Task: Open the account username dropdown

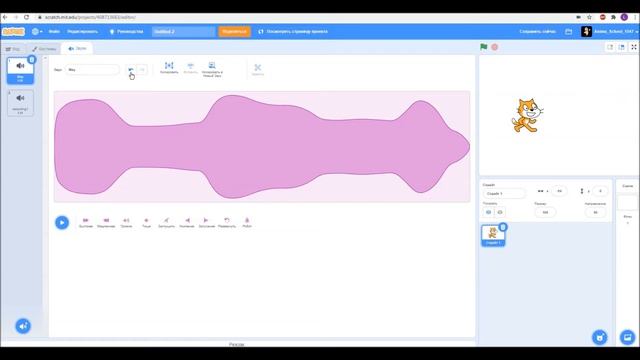Action: click(610, 31)
